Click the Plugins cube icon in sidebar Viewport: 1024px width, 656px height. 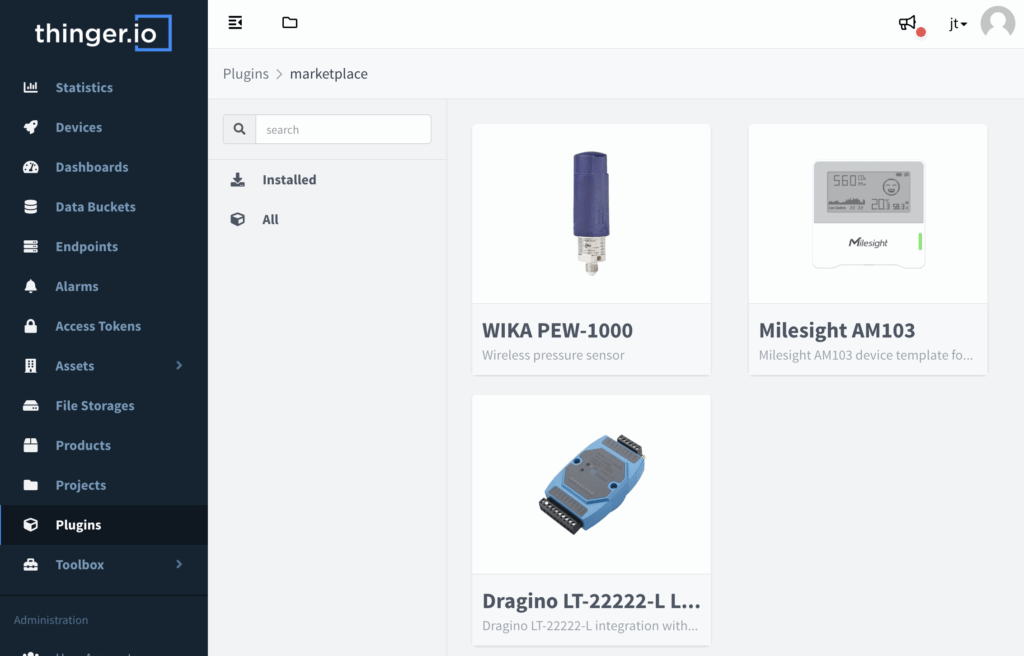click(31, 525)
